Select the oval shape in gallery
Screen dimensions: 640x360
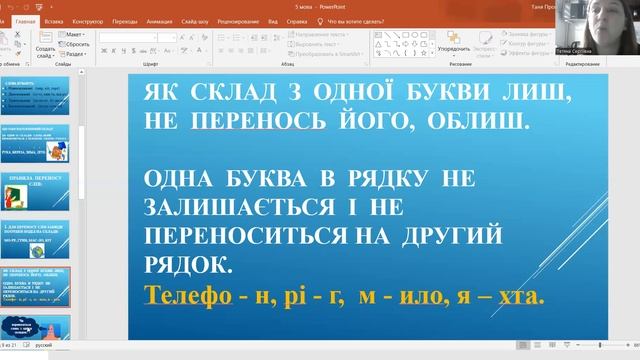tap(415, 36)
